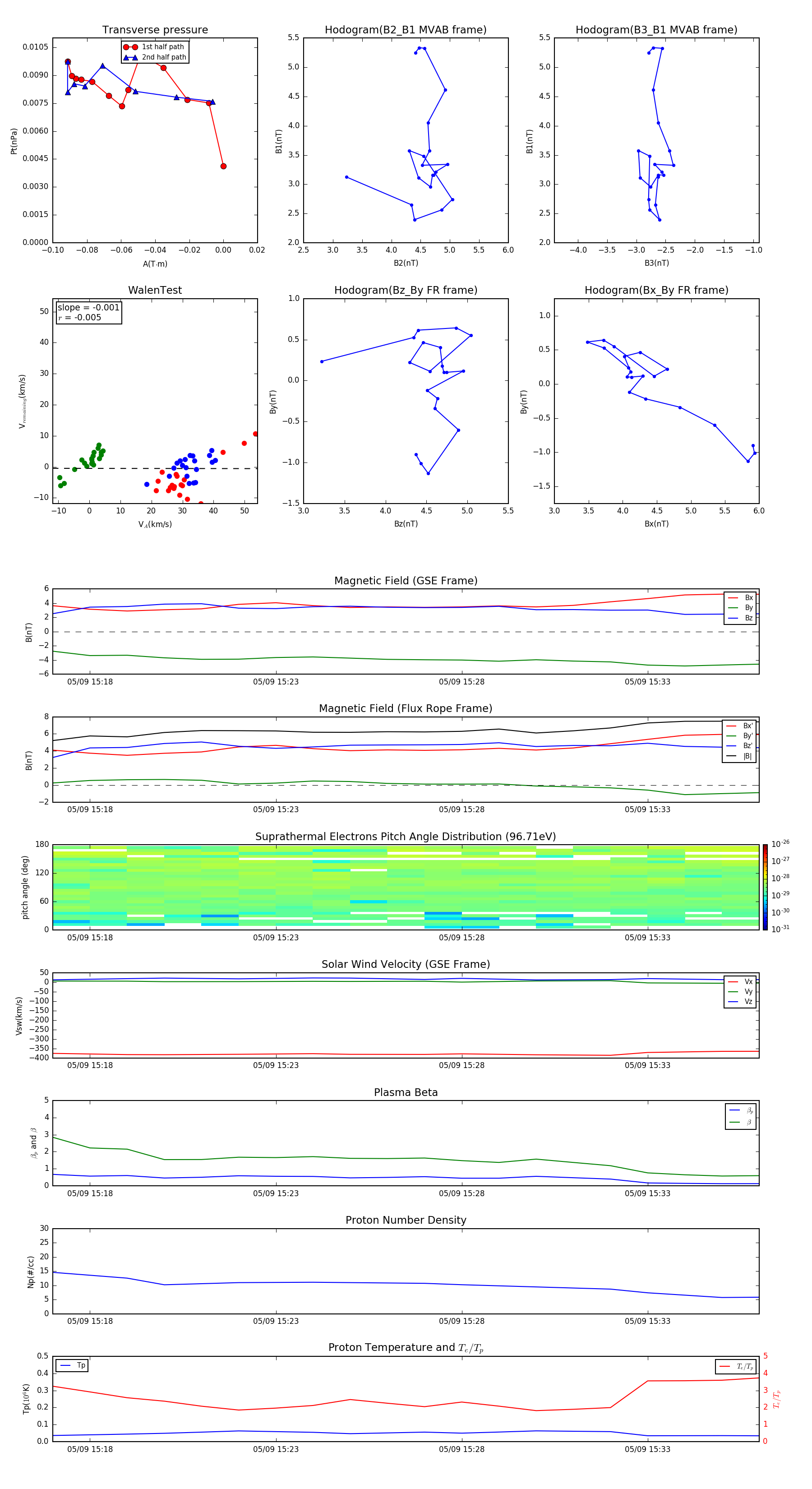This screenshot has width=812, height=1489.
Task: Click the V_remaining(km/s) y-axis label
Action: 23,401
